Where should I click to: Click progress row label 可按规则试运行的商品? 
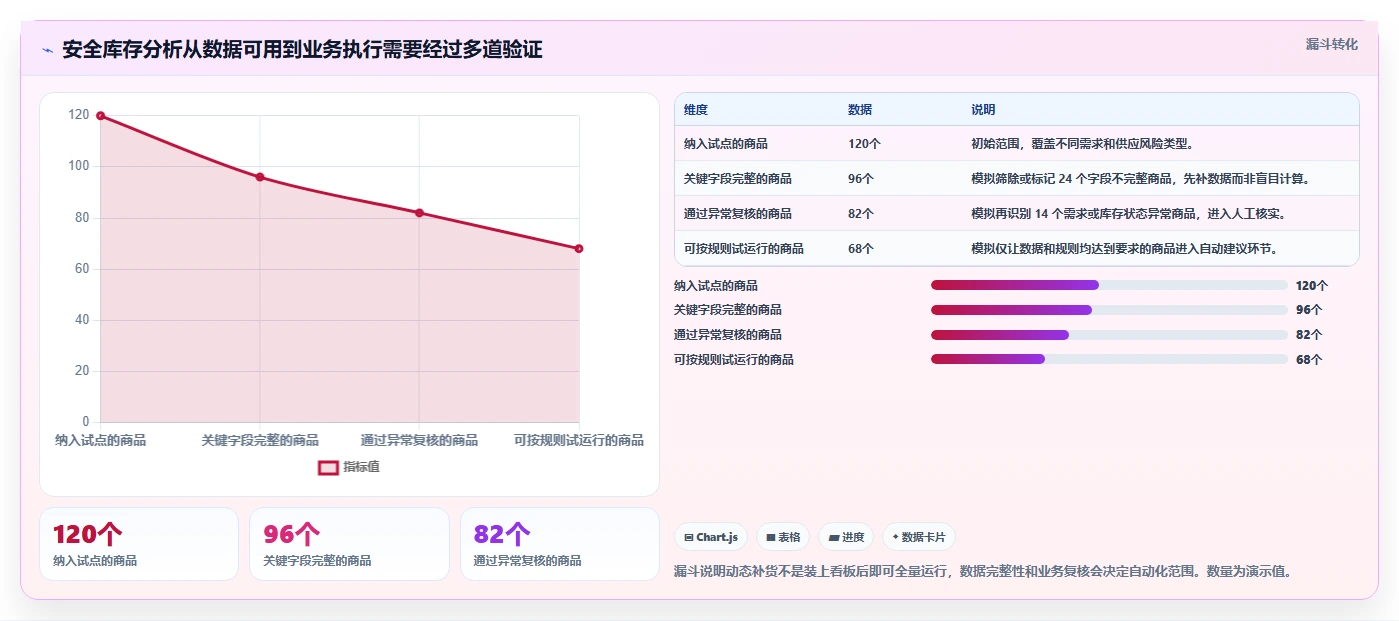point(734,359)
